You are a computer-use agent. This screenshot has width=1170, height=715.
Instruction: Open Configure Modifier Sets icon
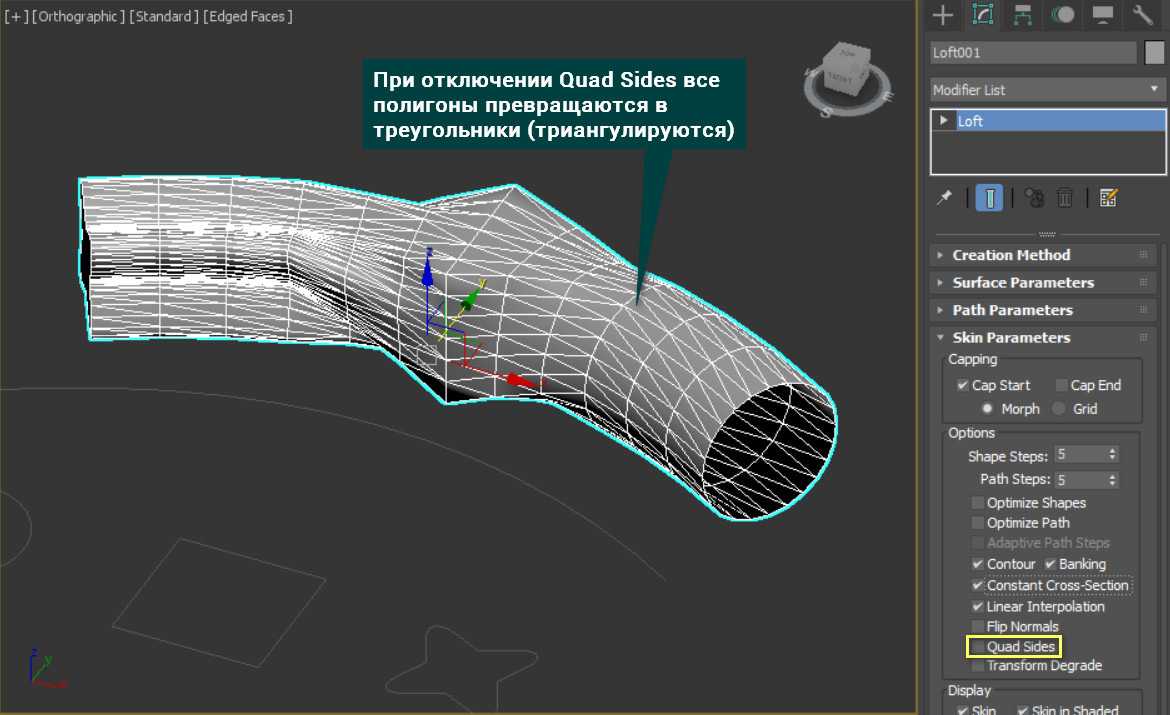pyautogui.click(x=1107, y=197)
